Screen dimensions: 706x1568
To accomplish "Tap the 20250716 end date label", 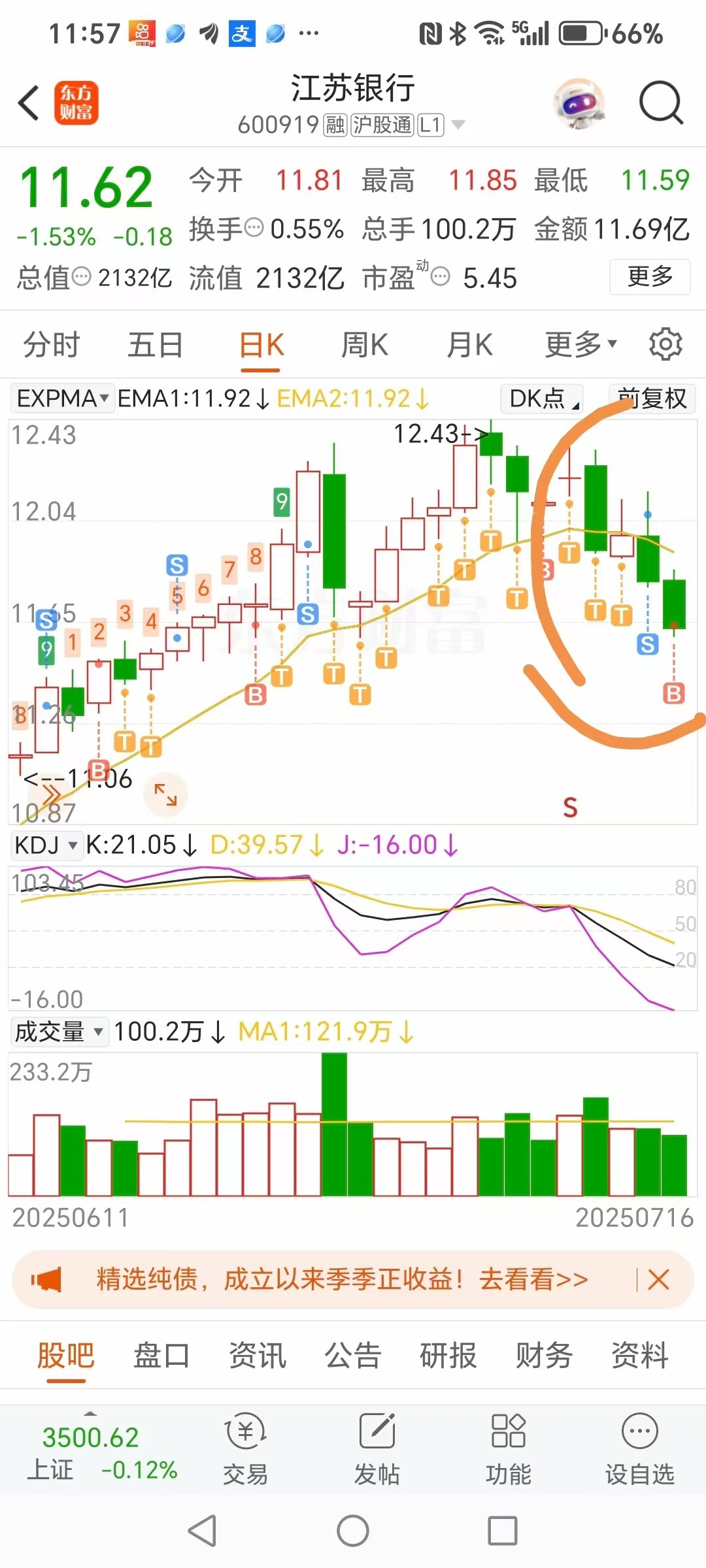I will coord(634,1218).
